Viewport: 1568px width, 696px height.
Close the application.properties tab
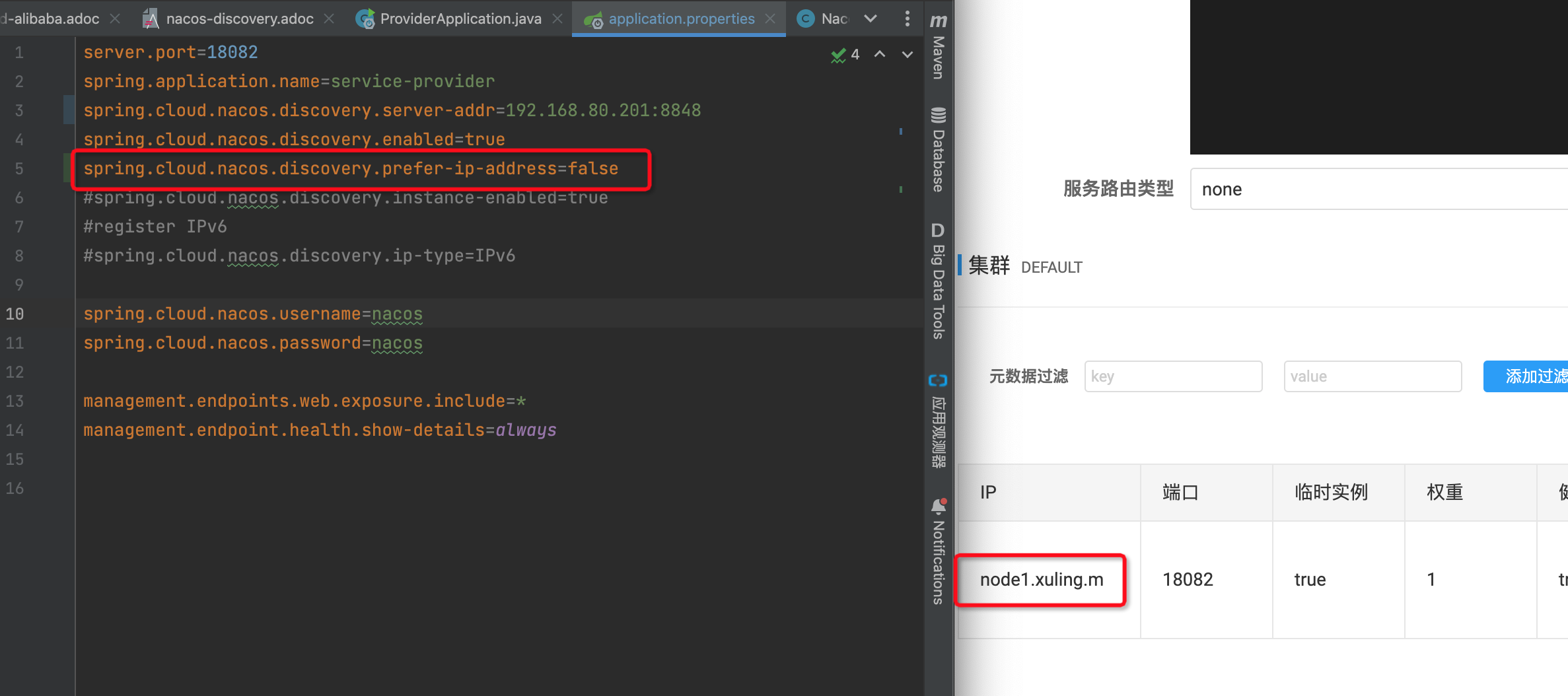tap(770, 19)
